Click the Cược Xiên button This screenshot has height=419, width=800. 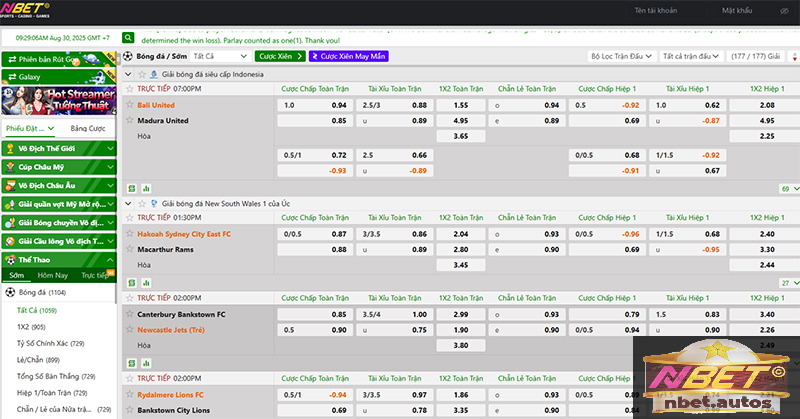280,57
